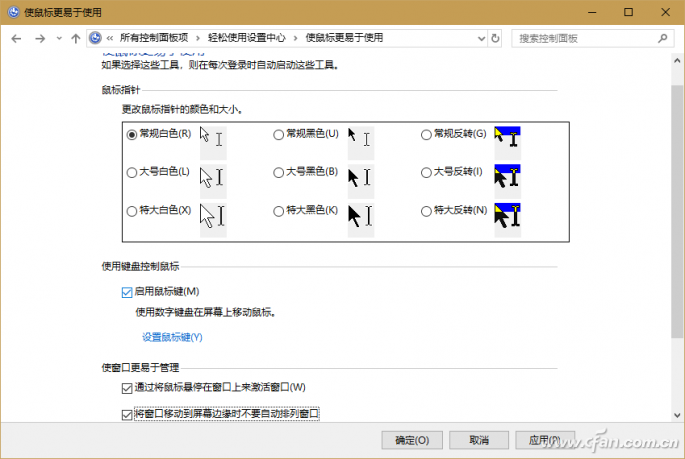Click the extra large inverted pointer preview

[x=507, y=216]
